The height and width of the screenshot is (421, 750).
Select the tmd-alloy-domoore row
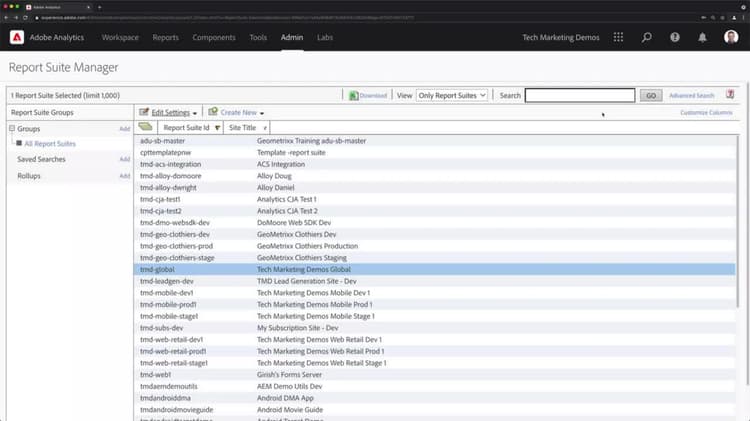434,176
